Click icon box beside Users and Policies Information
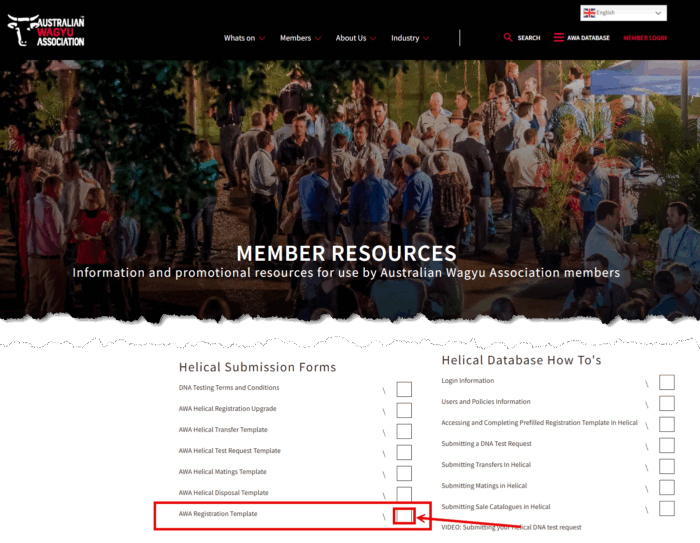This screenshot has width=700, height=543. coord(667,404)
